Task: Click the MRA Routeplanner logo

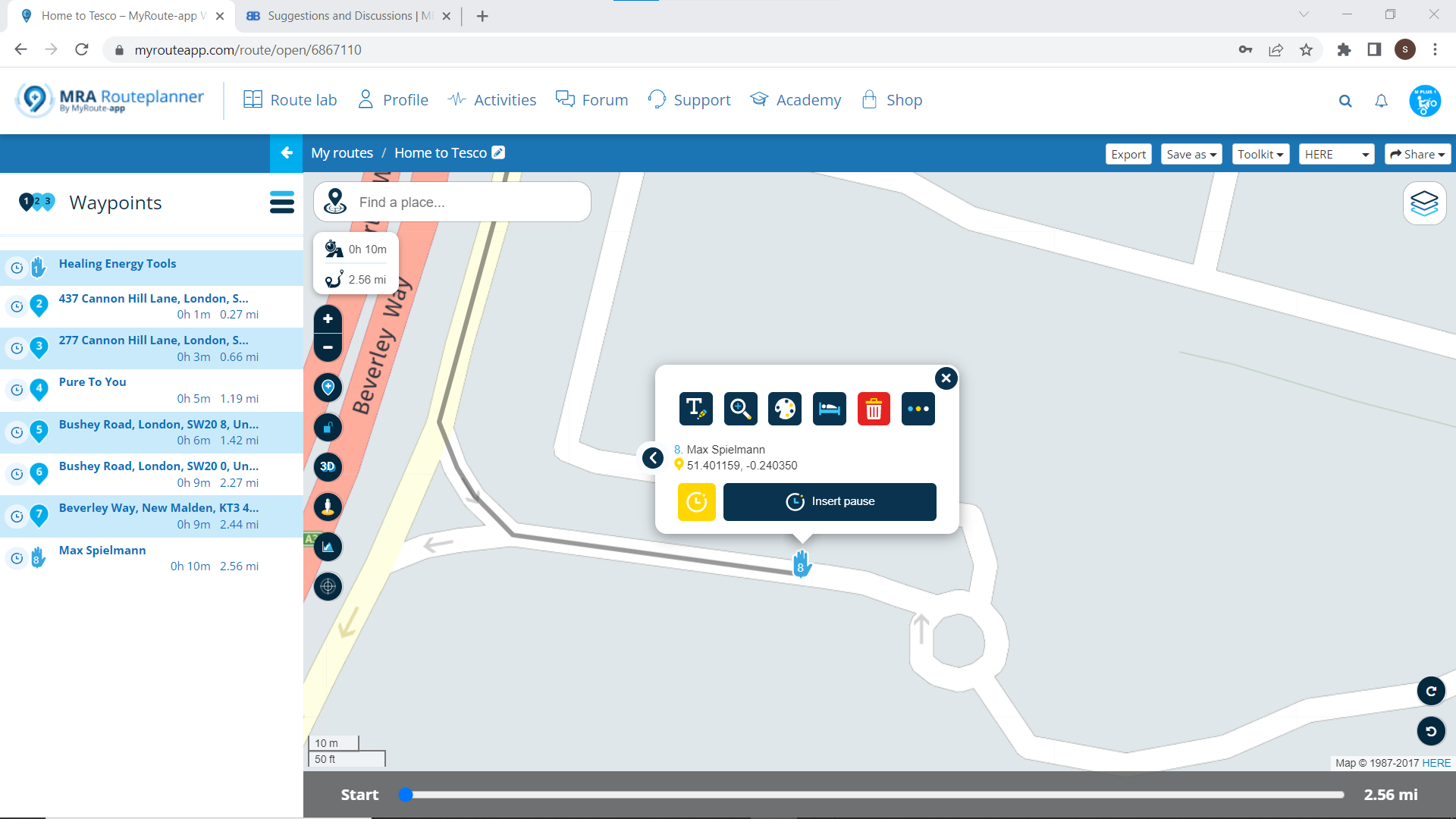Action: coord(110,100)
